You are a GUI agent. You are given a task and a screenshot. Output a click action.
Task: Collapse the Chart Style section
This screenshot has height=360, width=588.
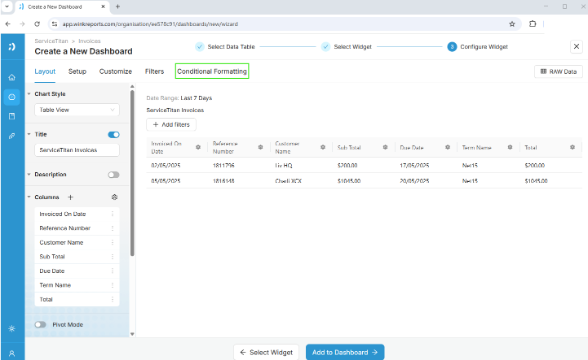(29, 94)
